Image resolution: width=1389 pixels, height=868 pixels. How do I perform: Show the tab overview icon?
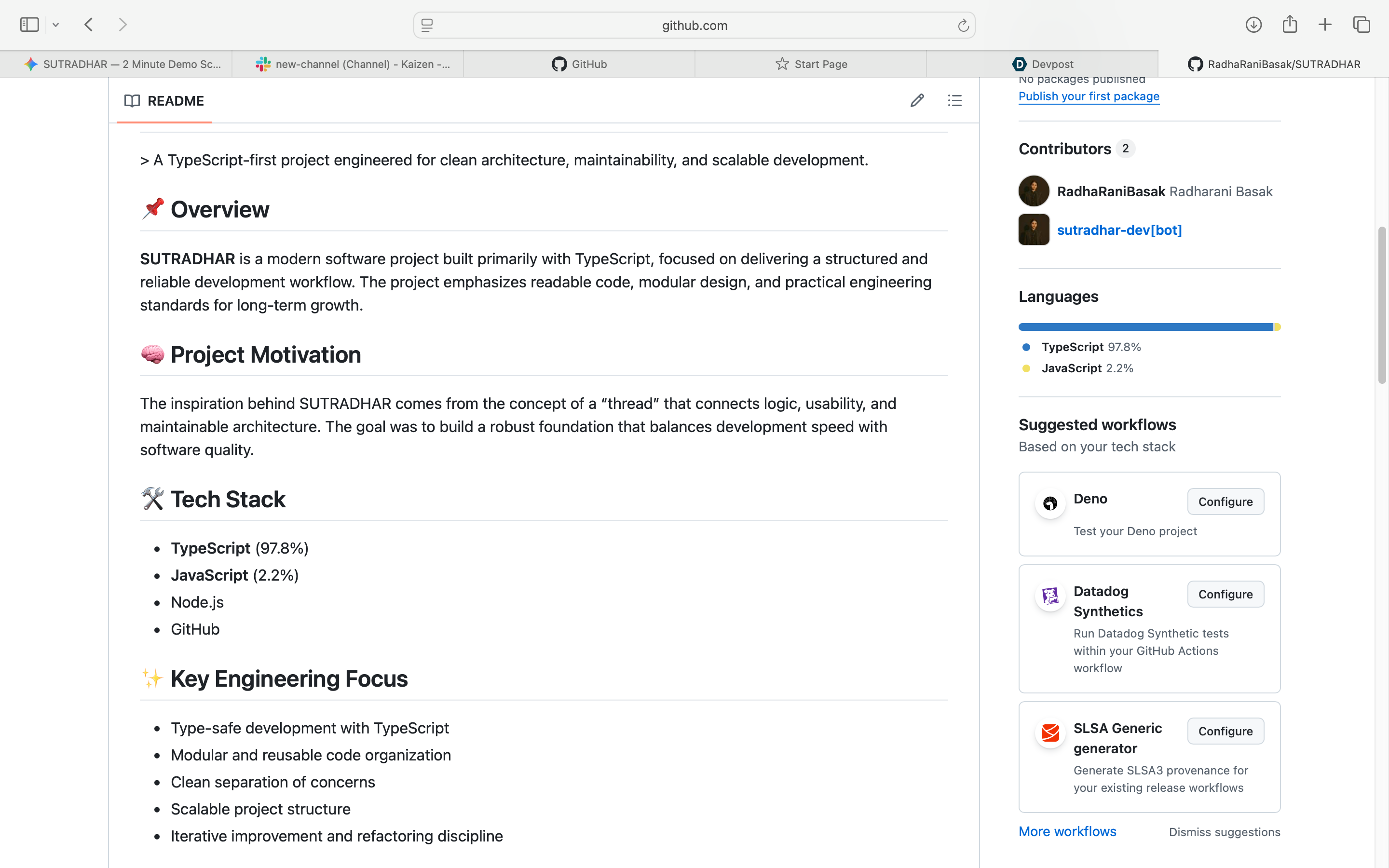1362,25
